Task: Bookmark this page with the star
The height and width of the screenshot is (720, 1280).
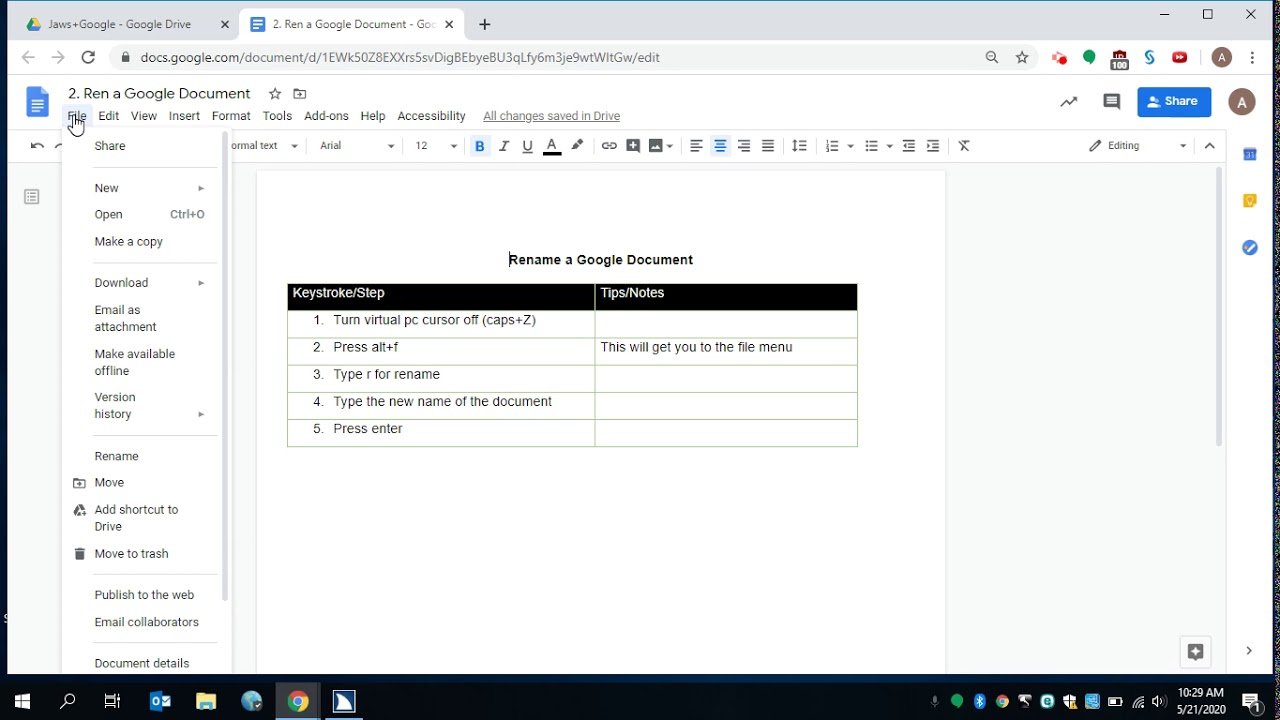Action: (x=1022, y=58)
